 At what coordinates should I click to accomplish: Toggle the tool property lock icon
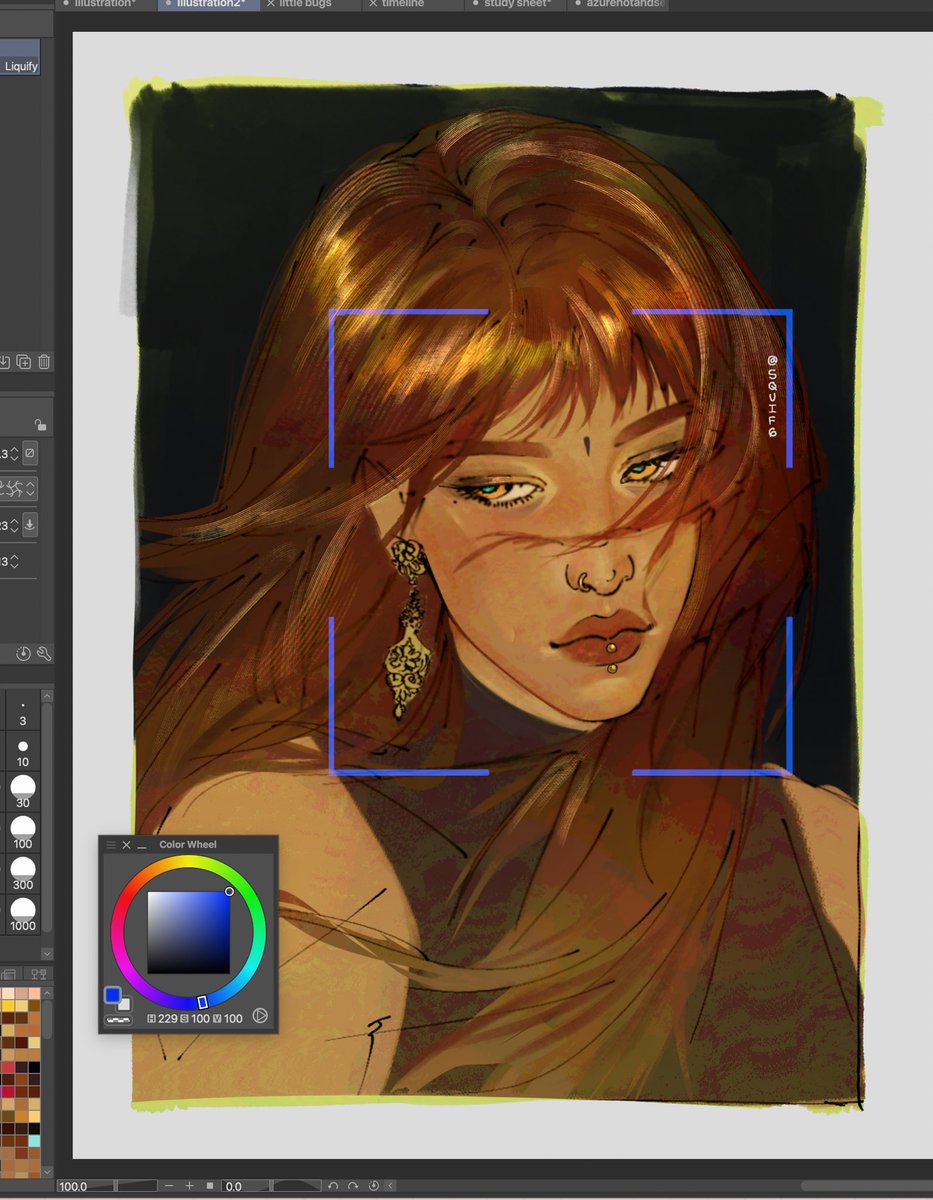click(40, 424)
